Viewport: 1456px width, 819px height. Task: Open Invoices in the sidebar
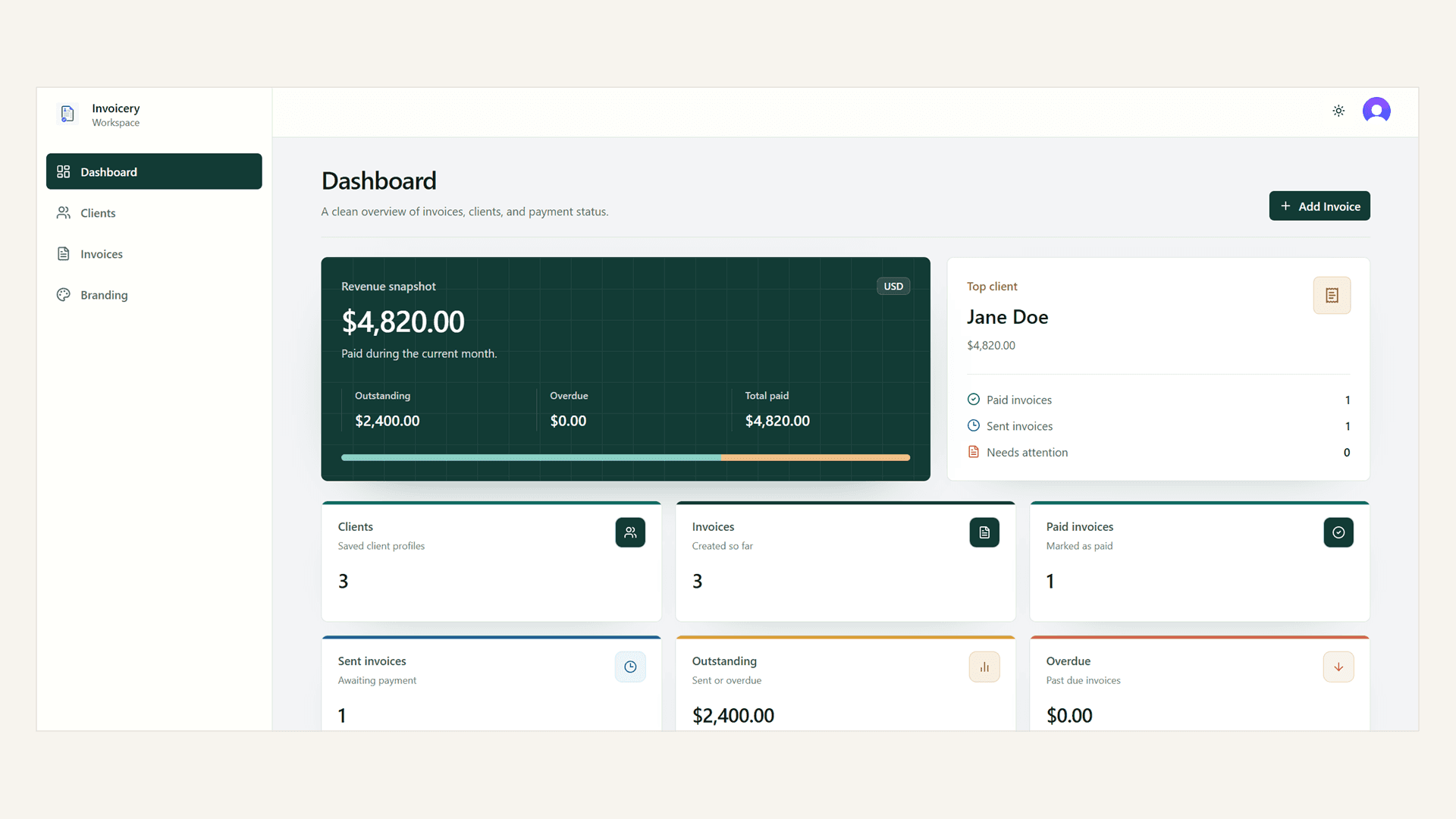(x=154, y=253)
